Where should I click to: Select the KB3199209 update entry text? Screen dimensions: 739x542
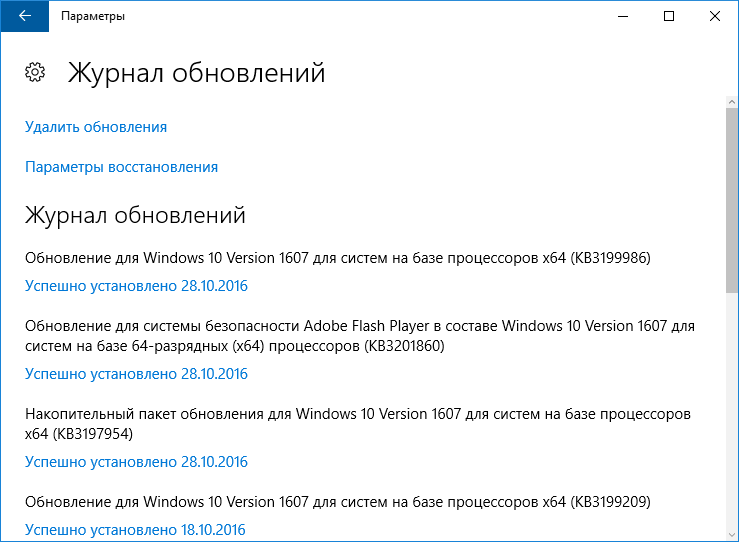click(337, 502)
